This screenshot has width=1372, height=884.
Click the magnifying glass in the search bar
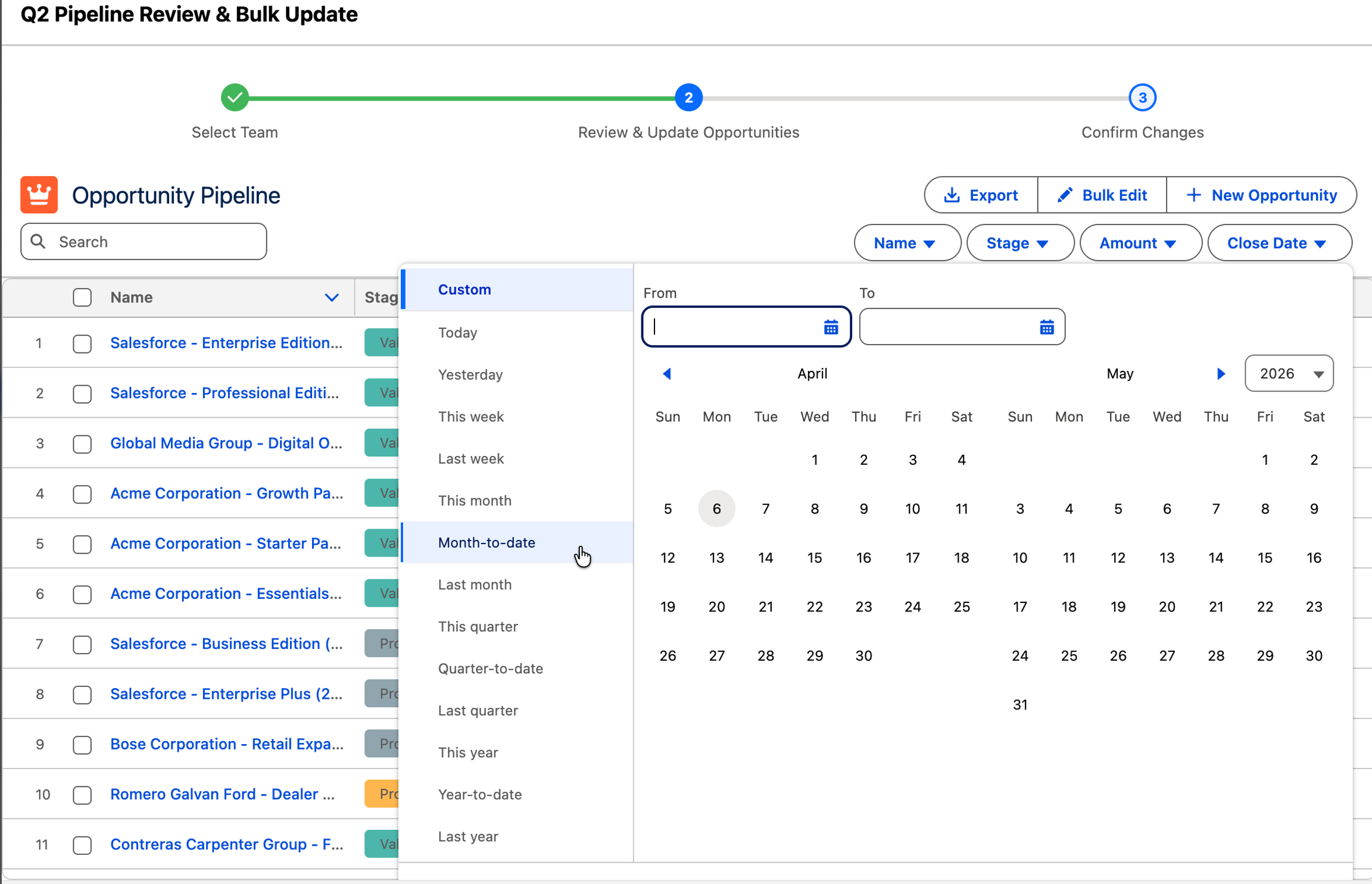click(38, 241)
